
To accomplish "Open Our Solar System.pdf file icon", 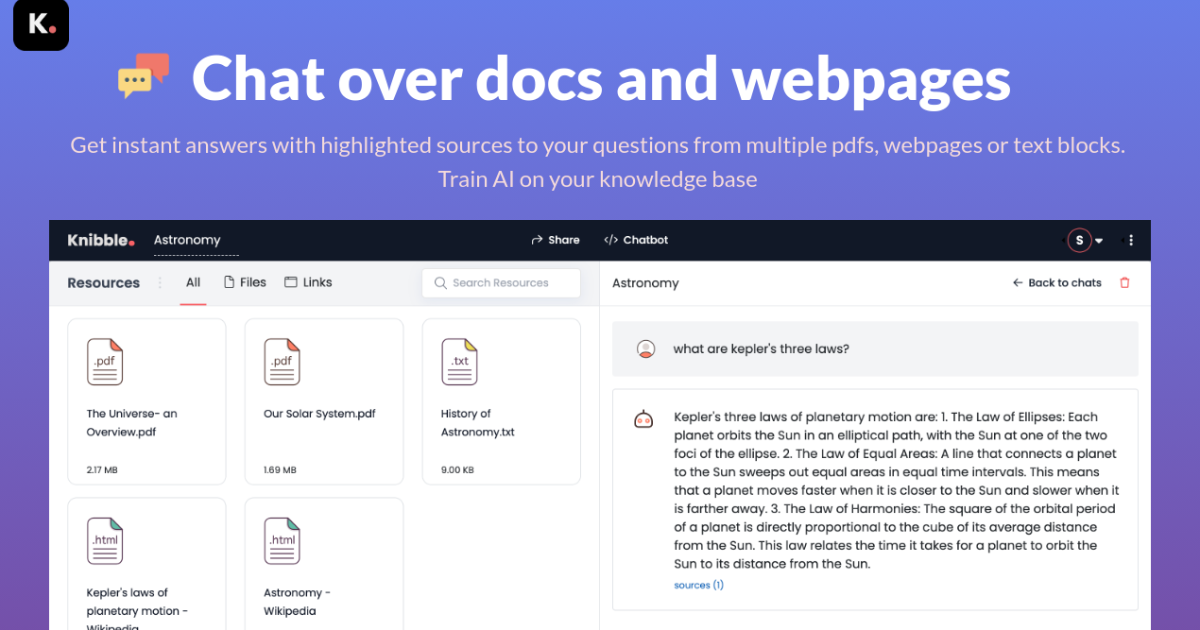I will 282,362.
